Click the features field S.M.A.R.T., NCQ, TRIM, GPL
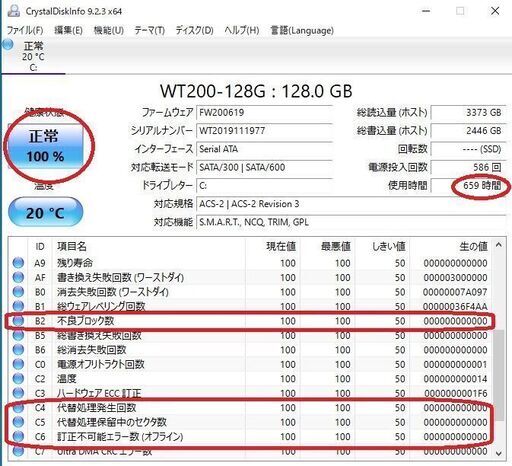This screenshot has height=466, width=512. tap(352, 222)
